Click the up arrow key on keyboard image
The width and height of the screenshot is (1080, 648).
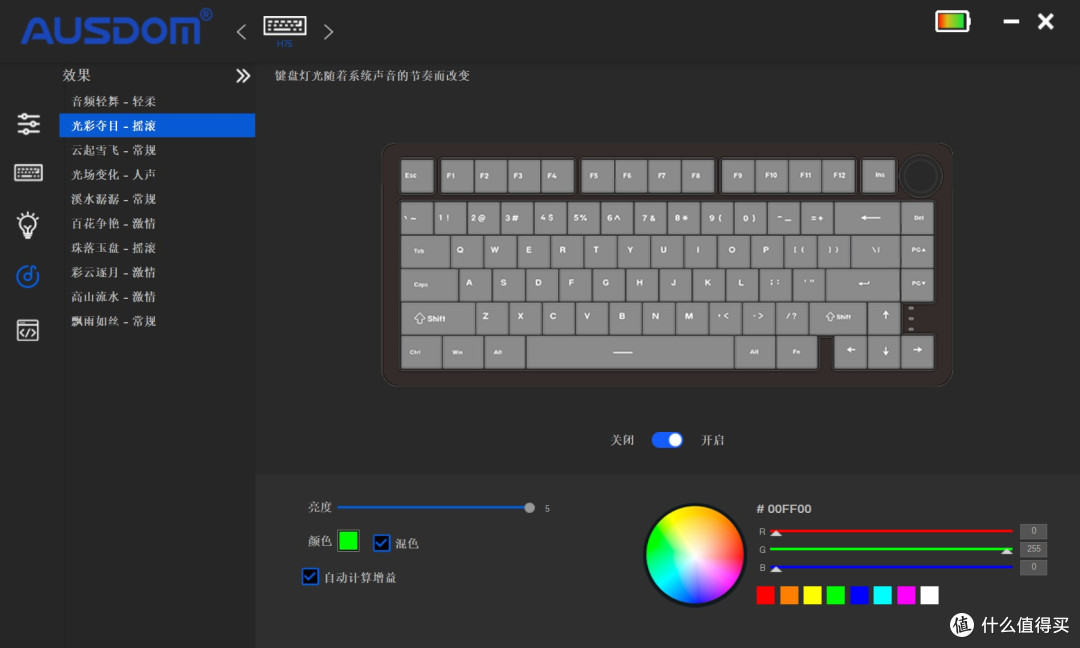(884, 317)
